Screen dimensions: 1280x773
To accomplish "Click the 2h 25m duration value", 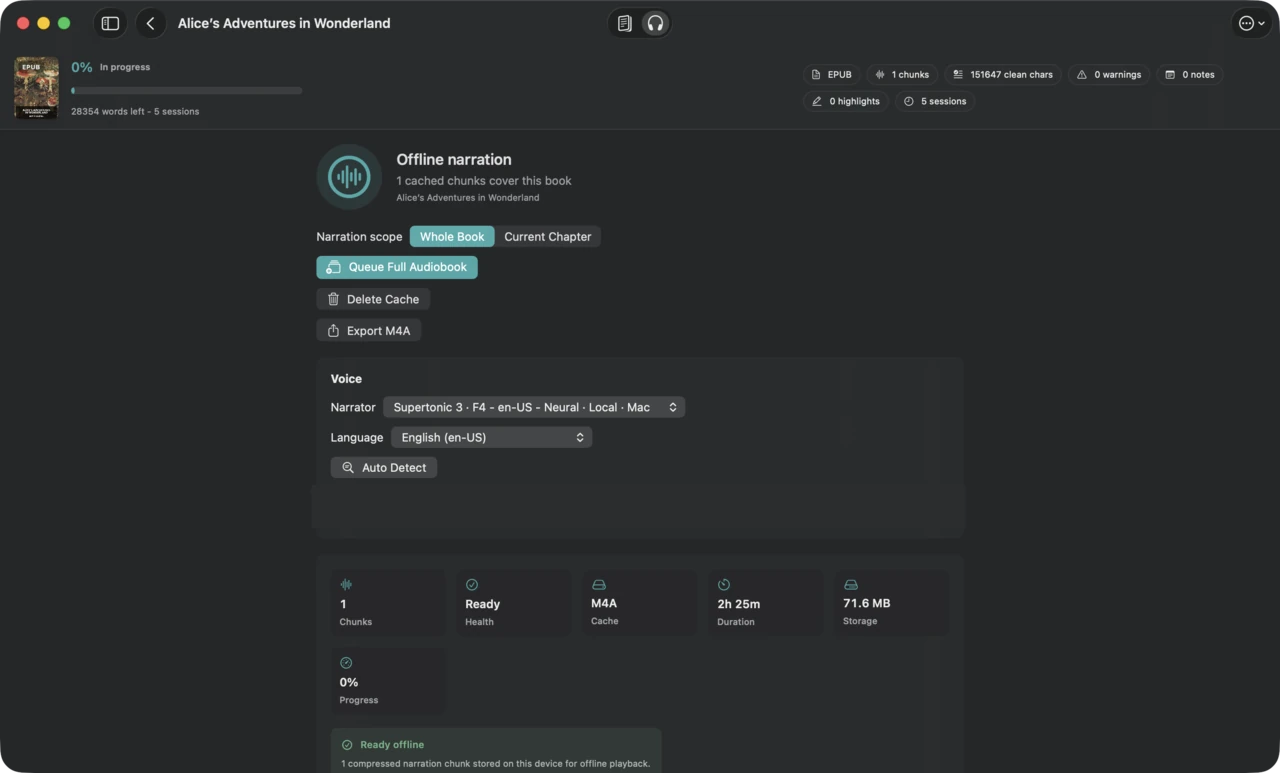I will tap(739, 604).
